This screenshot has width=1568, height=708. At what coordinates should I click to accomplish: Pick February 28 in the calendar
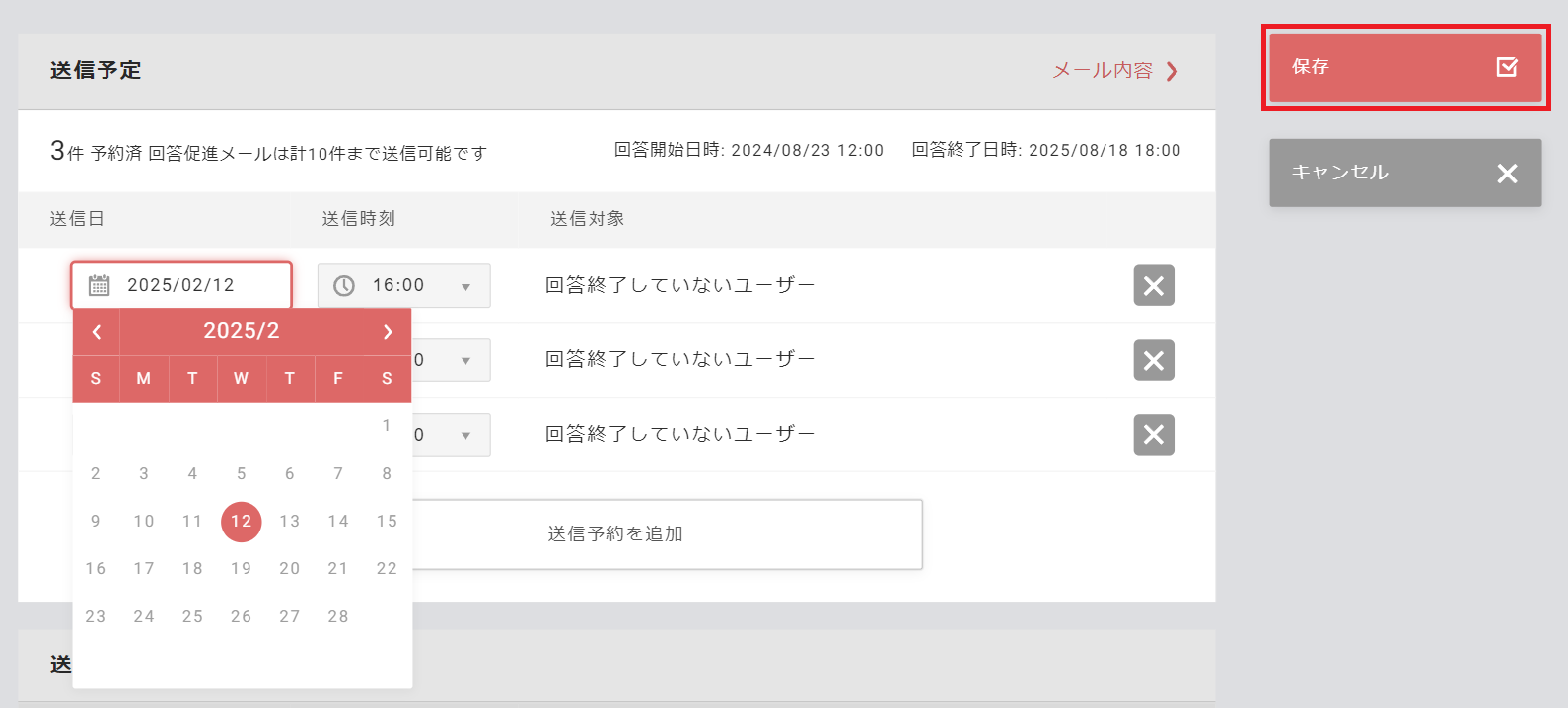click(x=337, y=615)
